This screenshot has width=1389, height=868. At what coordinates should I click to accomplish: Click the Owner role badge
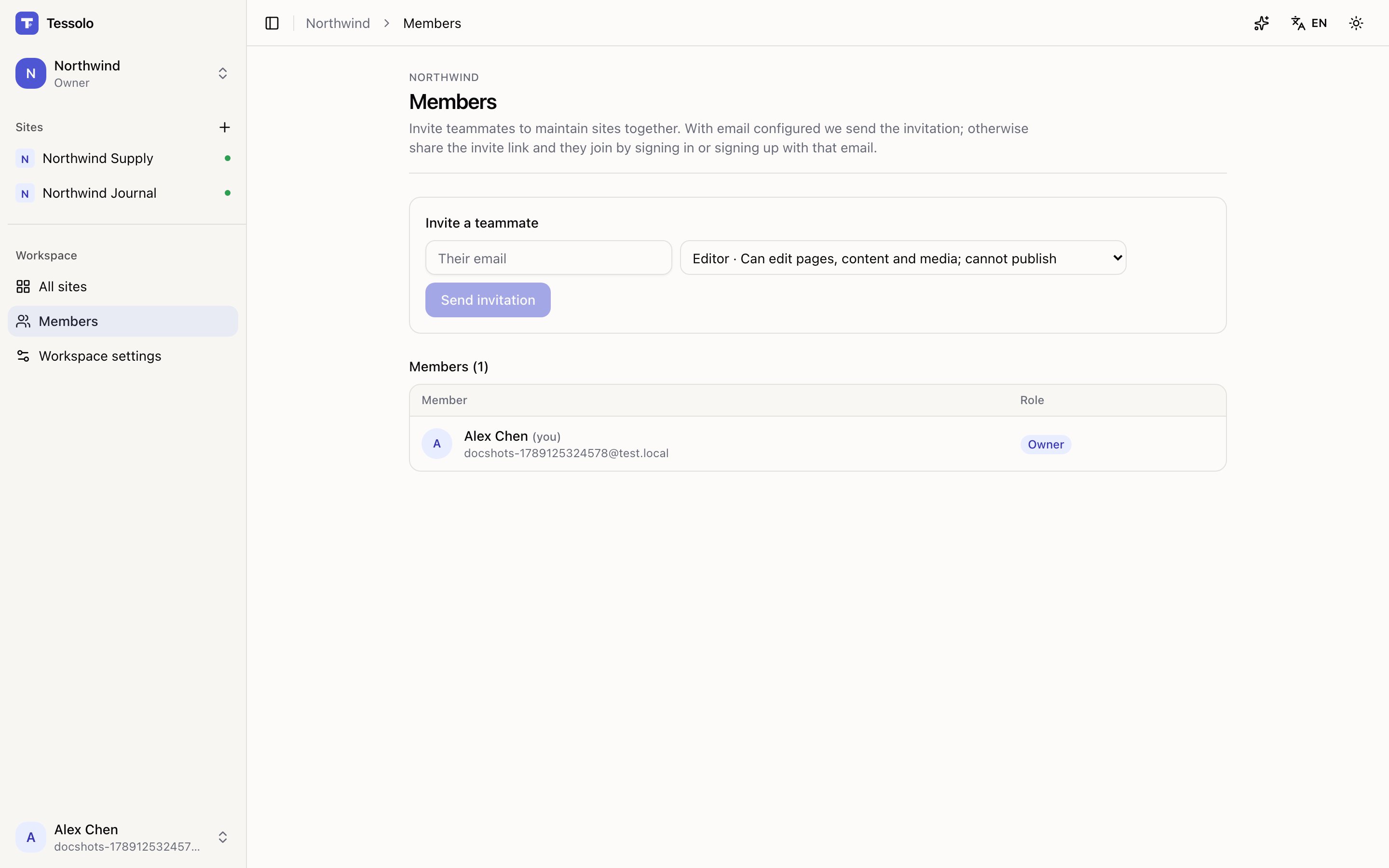pos(1045,444)
